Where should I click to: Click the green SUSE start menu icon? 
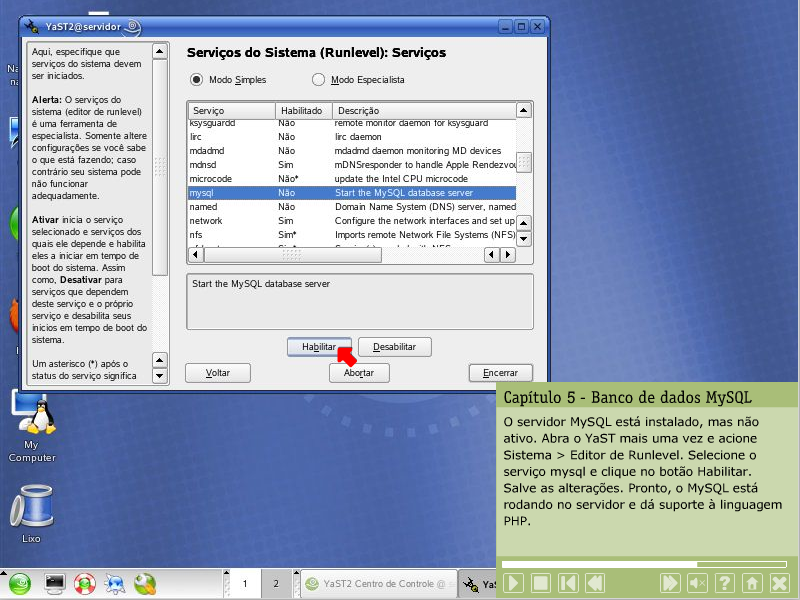click(x=20, y=583)
